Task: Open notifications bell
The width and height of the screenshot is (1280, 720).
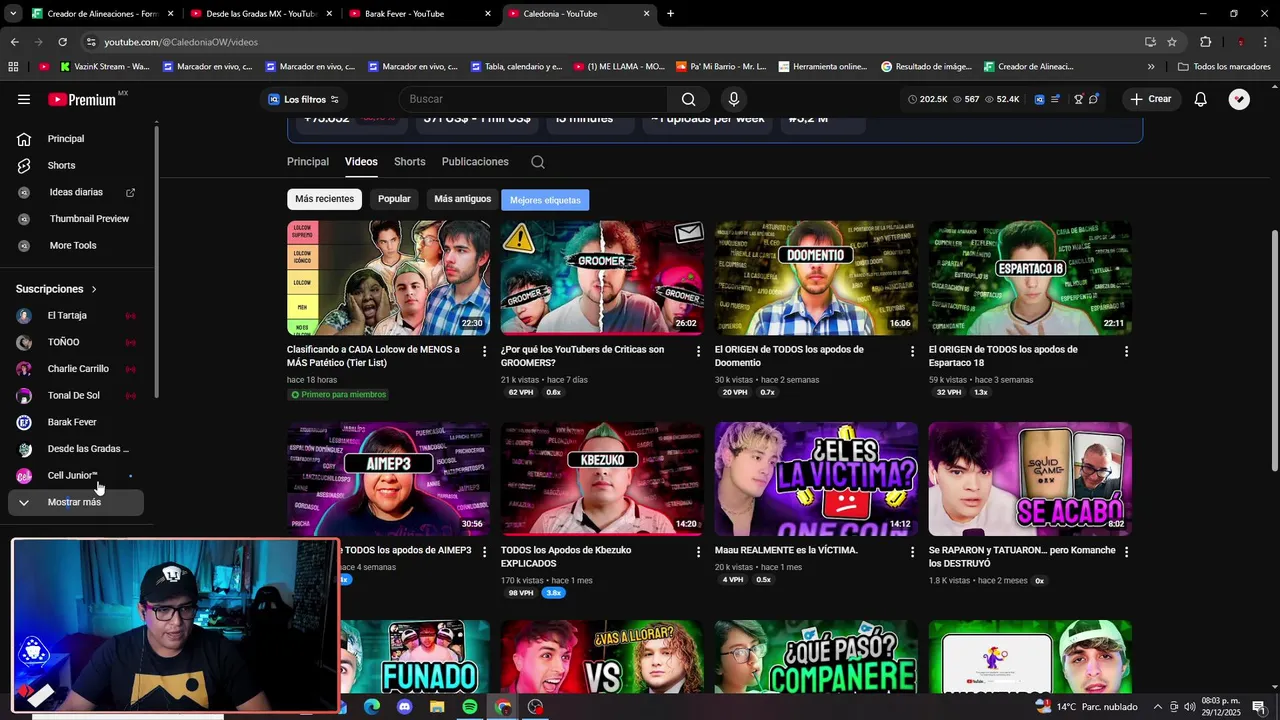Action: 1200,99
